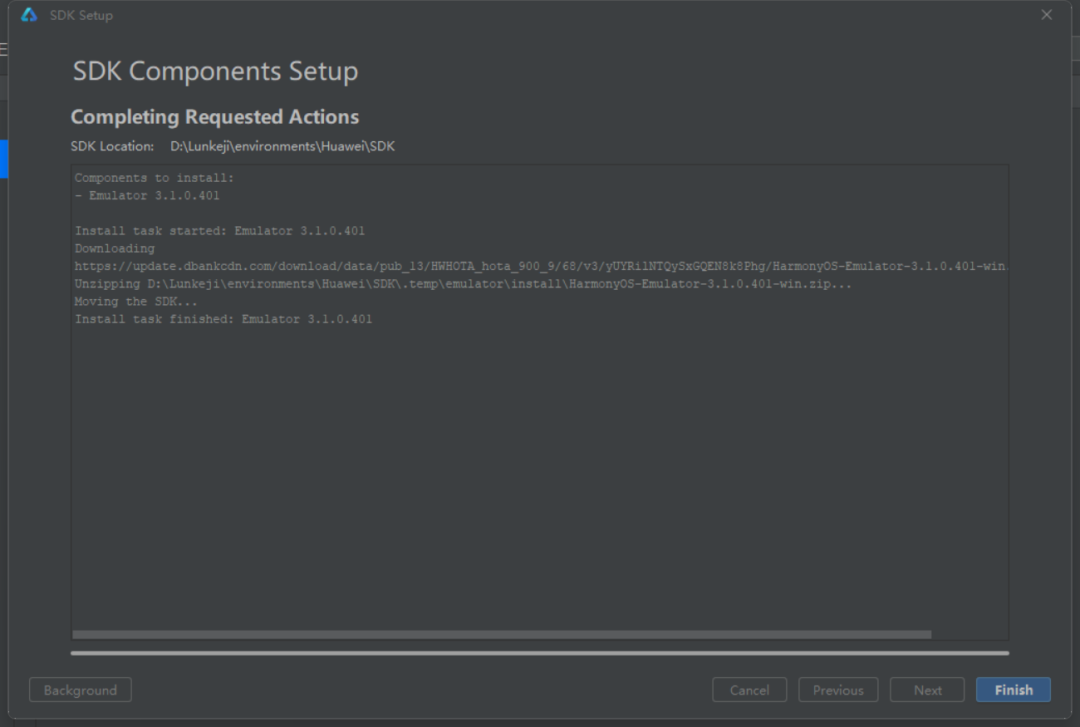This screenshot has height=727, width=1080.
Task: Click the Completing Requested Actions subheading
Action: pos(214,117)
